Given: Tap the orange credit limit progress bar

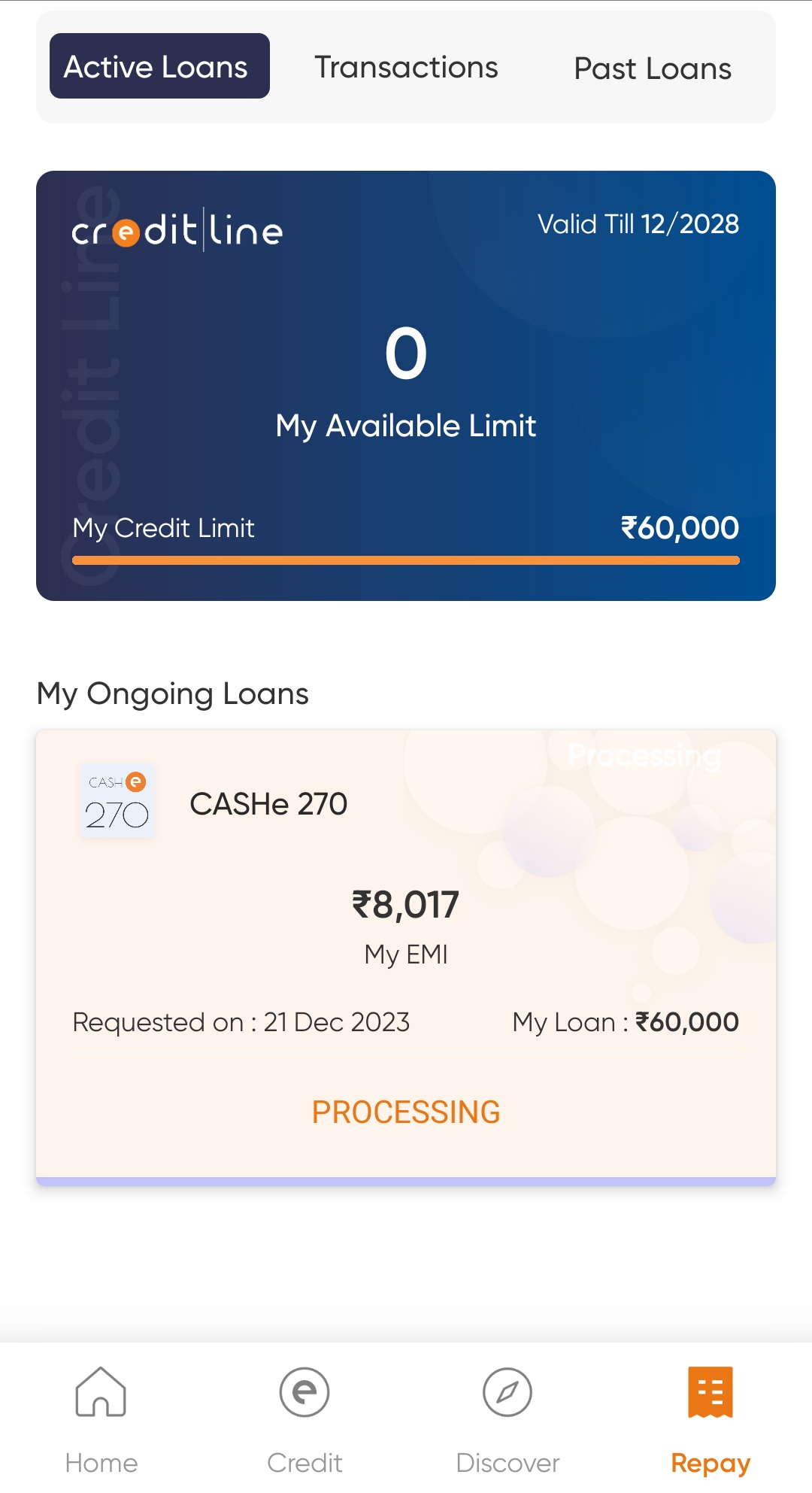Looking at the screenshot, I should [x=406, y=560].
